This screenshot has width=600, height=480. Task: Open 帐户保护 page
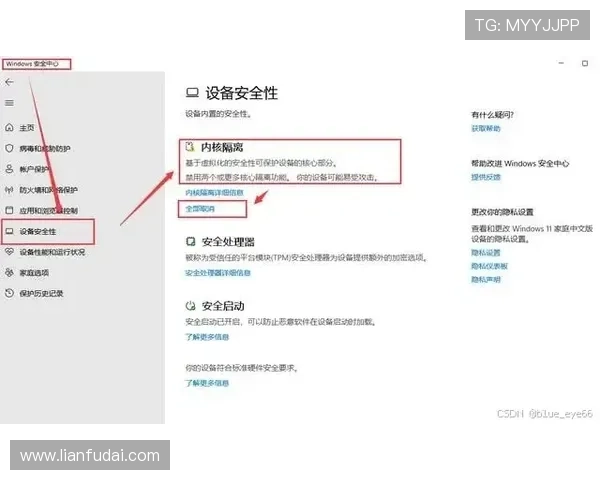[x=34, y=169]
